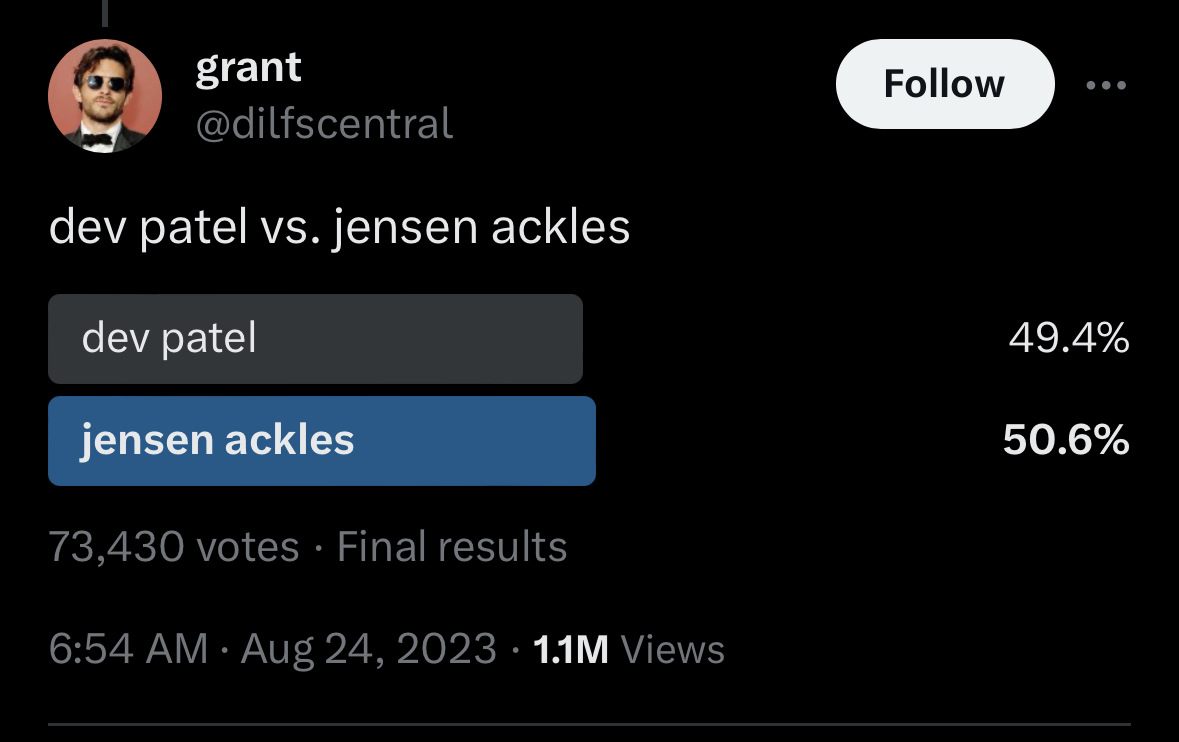Click the "jensen ackles" label inside the blue bar
This screenshot has width=1179, height=742.
(x=218, y=440)
